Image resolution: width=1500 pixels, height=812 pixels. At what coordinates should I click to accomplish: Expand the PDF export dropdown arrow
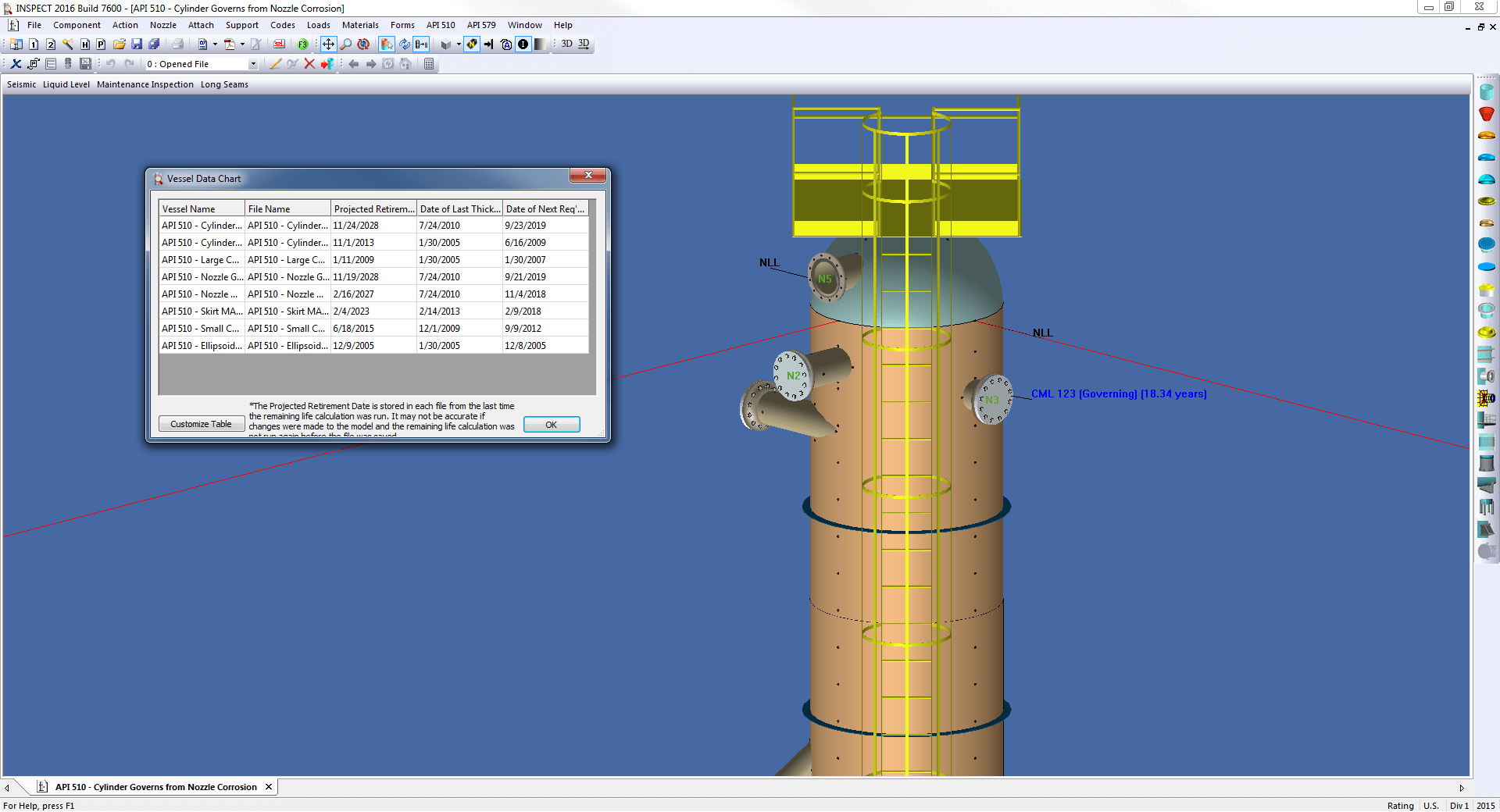pyautogui.click(x=241, y=45)
